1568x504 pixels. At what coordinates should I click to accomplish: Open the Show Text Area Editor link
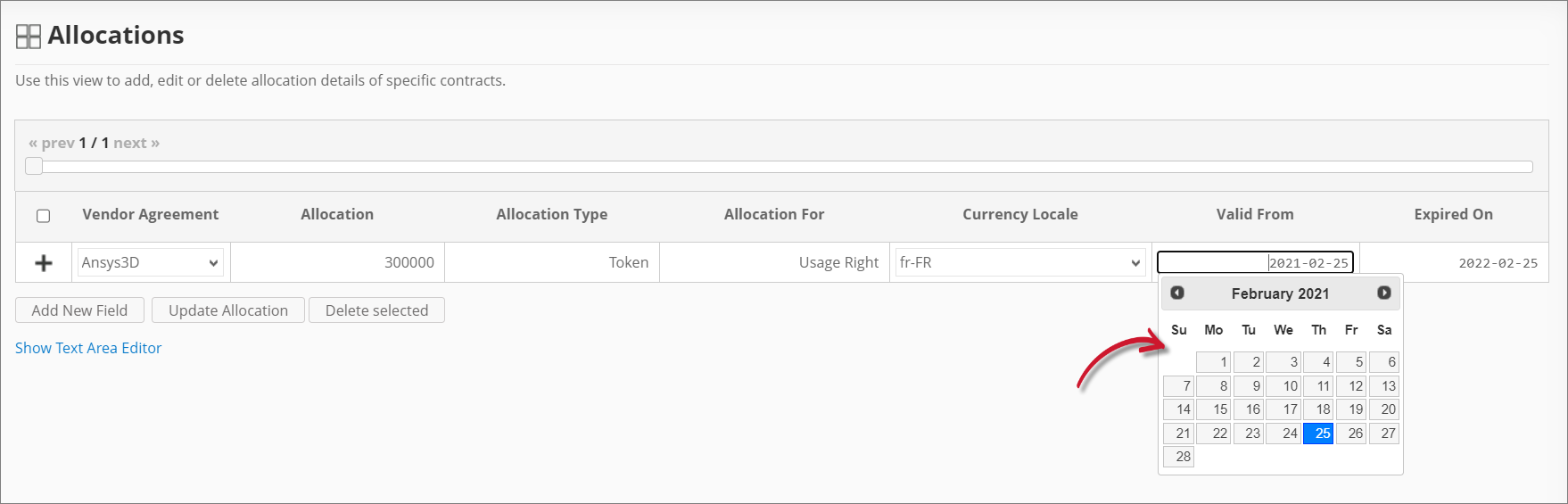(88, 348)
